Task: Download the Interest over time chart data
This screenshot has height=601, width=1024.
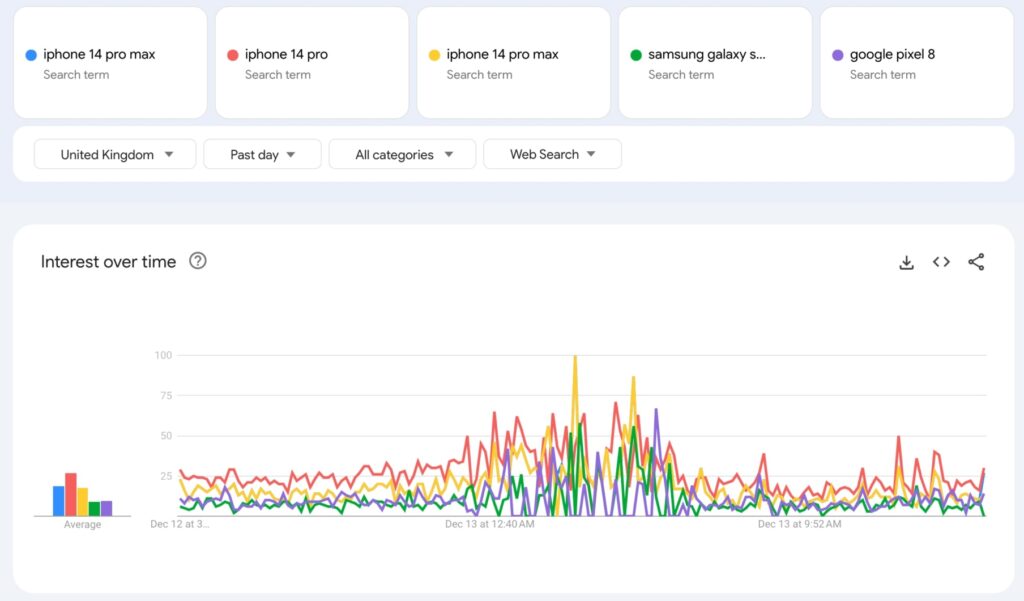Action: [906, 263]
